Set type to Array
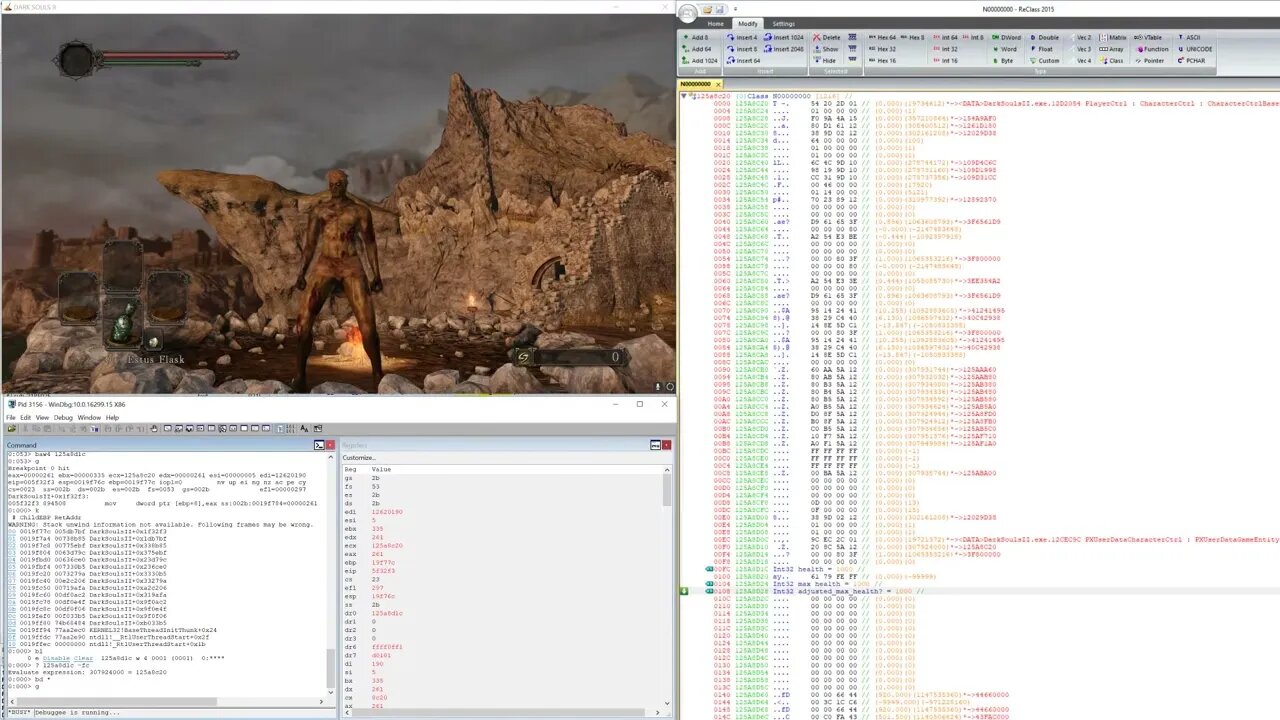This screenshot has width=1280, height=720. point(1111,49)
